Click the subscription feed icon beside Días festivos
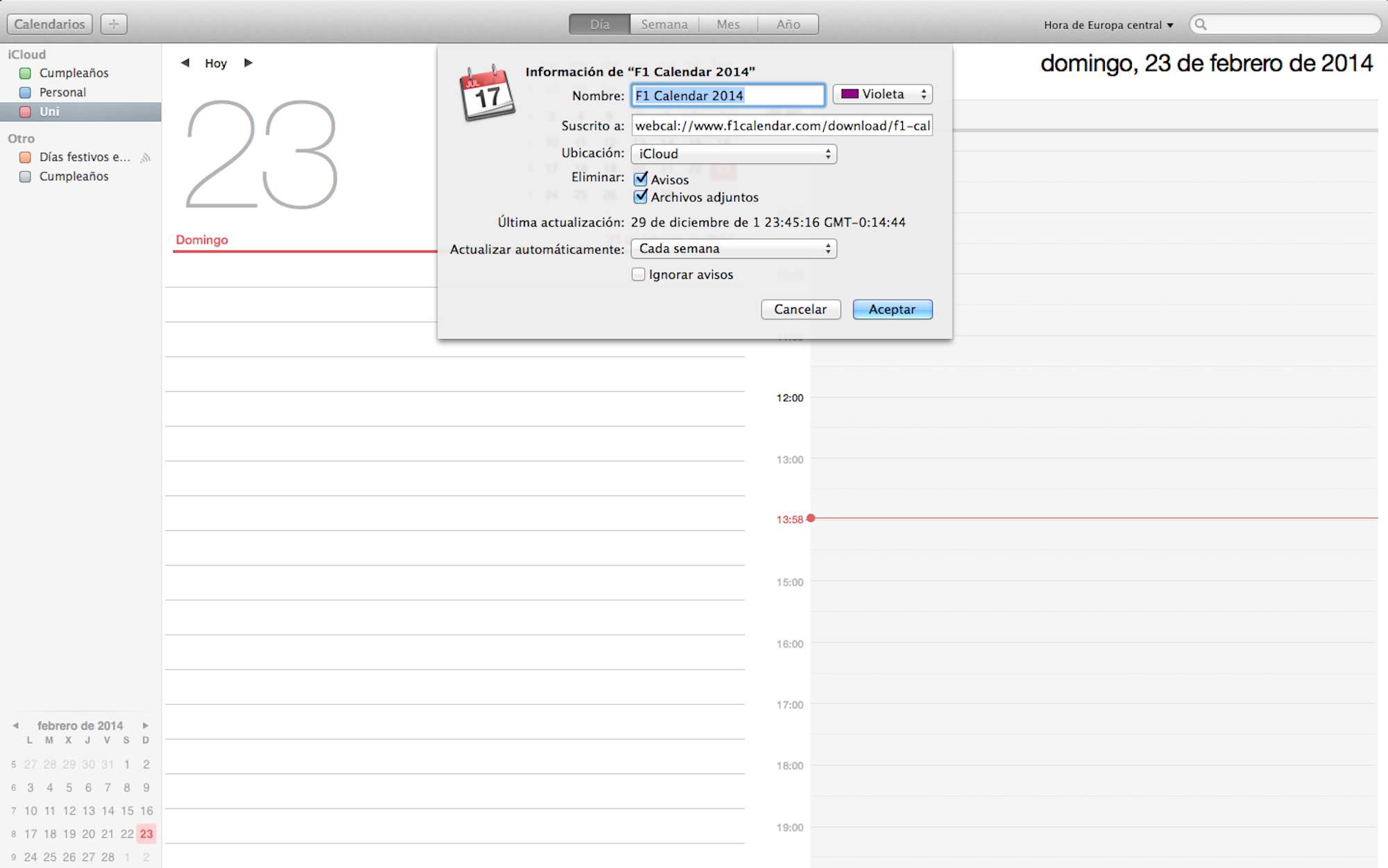This screenshot has width=1388, height=868. (146, 158)
